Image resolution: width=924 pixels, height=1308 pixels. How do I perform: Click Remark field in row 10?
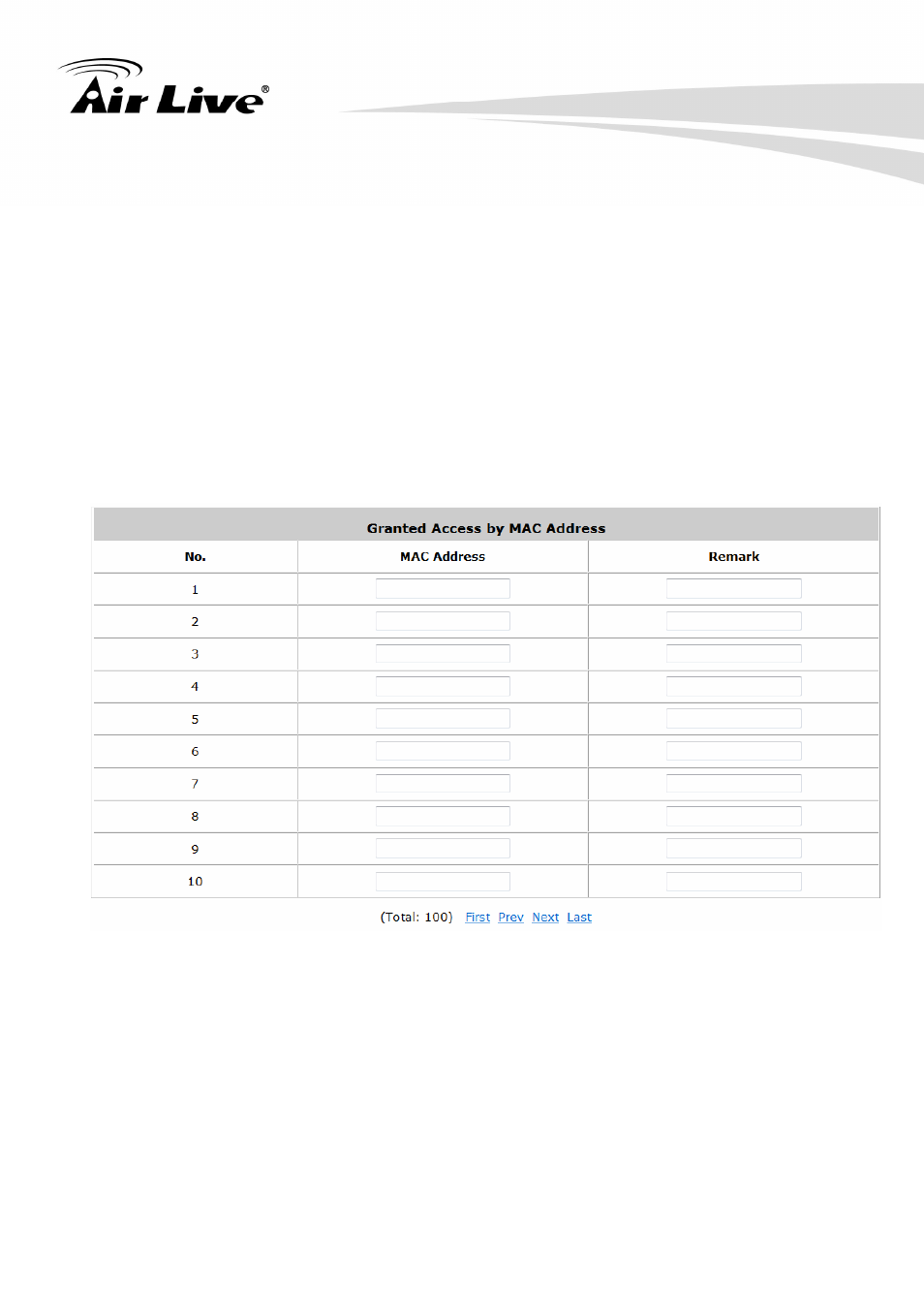pyautogui.click(x=734, y=882)
